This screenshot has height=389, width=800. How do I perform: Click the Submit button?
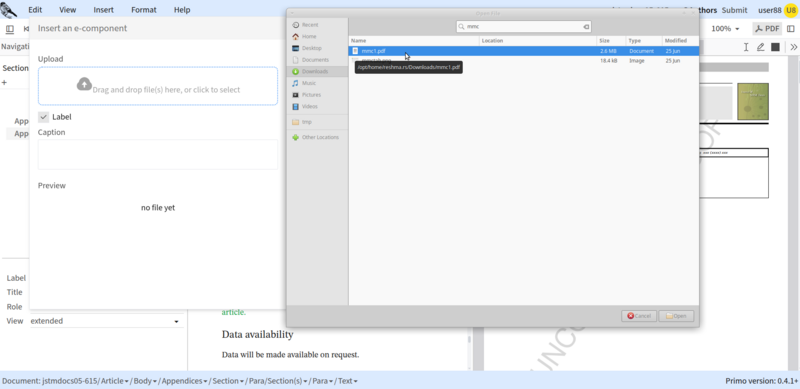[x=734, y=10]
